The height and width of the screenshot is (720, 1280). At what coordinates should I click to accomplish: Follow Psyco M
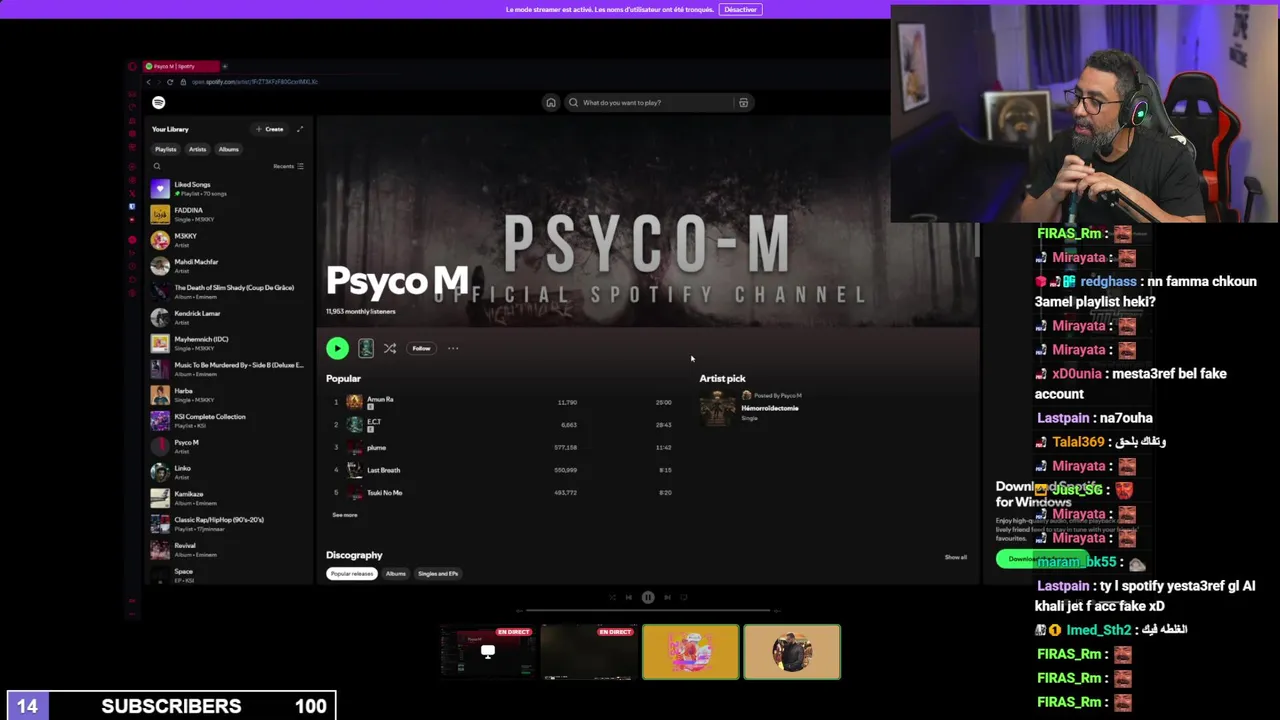[x=421, y=348]
